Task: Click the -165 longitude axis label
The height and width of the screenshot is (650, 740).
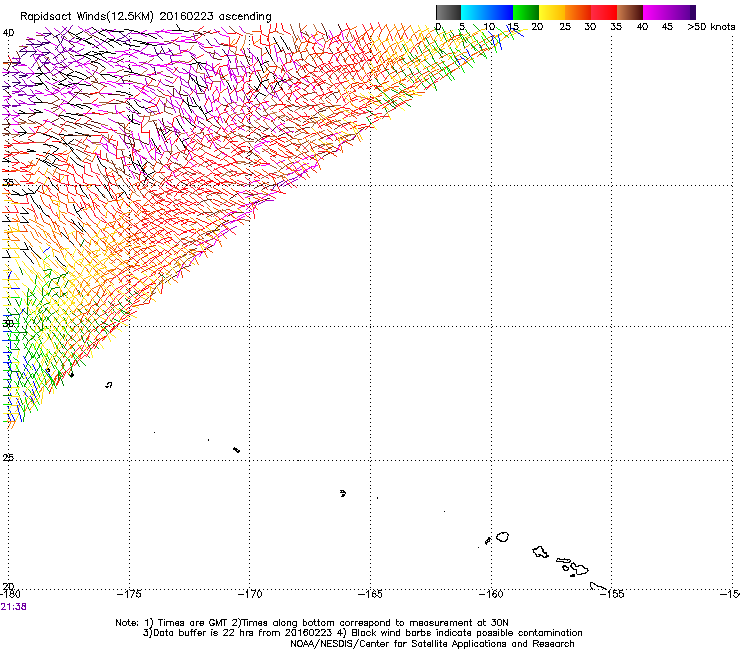Action: point(370,594)
